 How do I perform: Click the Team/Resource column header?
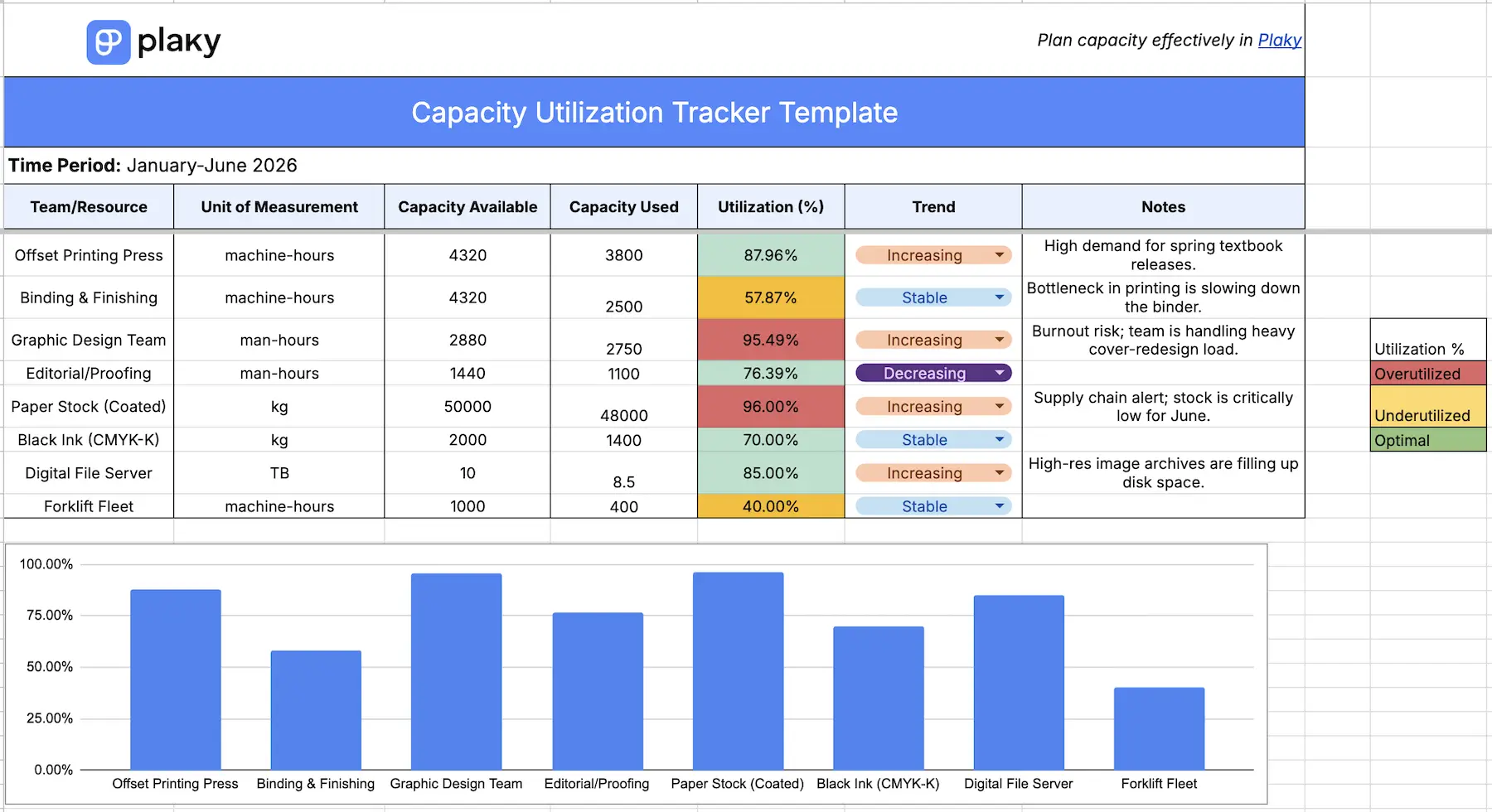[88, 206]
